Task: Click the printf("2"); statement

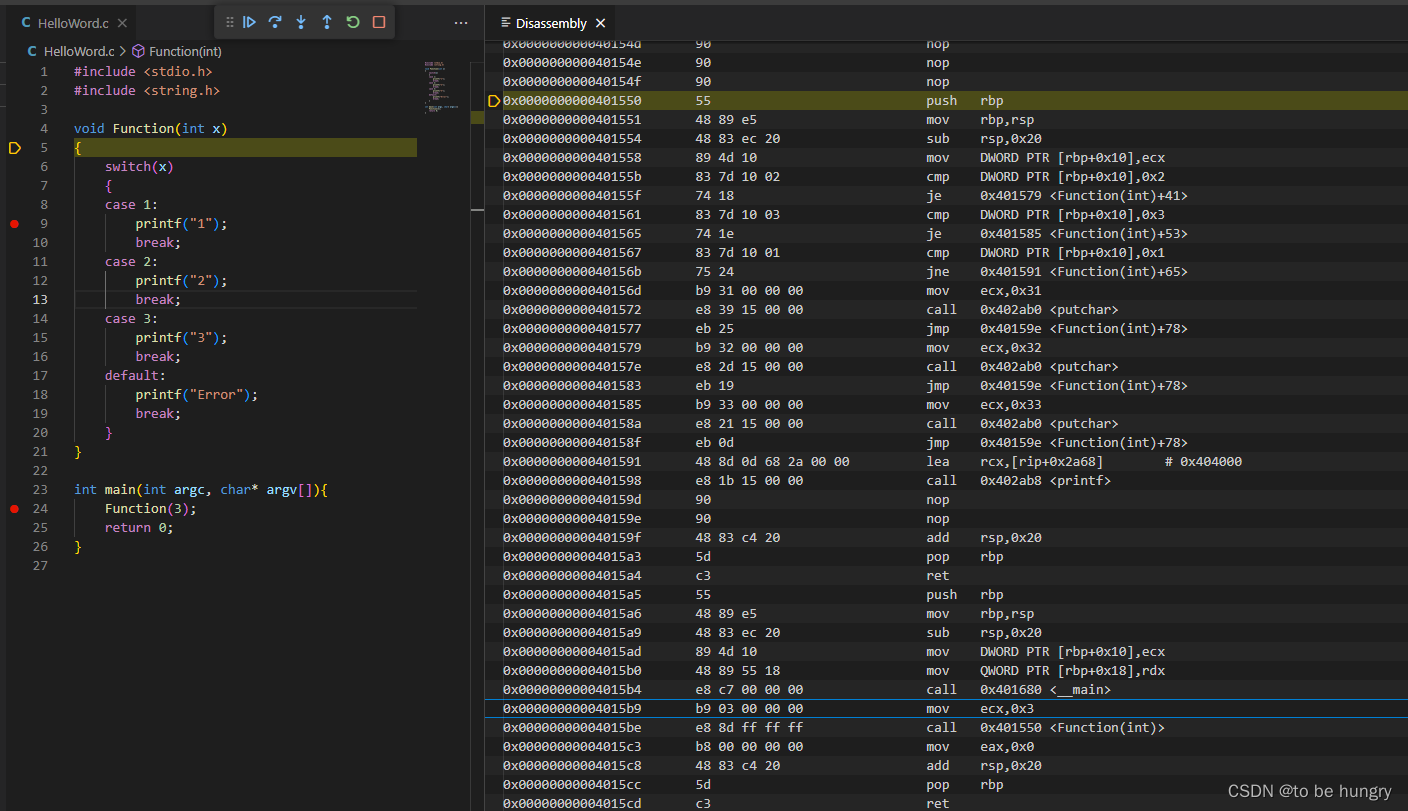Action: point(182,281)
